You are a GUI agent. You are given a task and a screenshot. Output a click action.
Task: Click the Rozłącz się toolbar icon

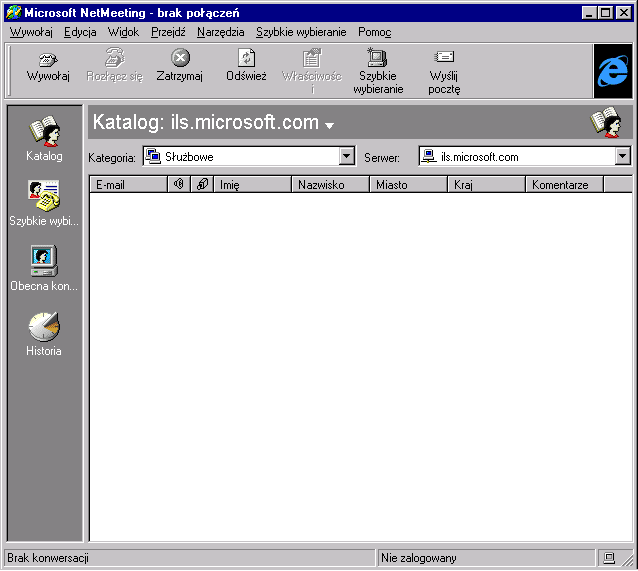[115, 58]
